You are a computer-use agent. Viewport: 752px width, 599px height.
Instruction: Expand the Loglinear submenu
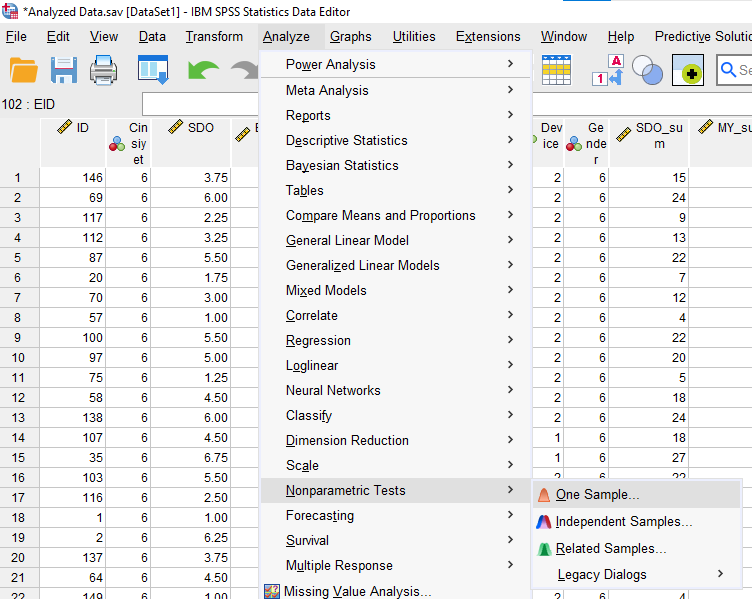pos(396,365)
